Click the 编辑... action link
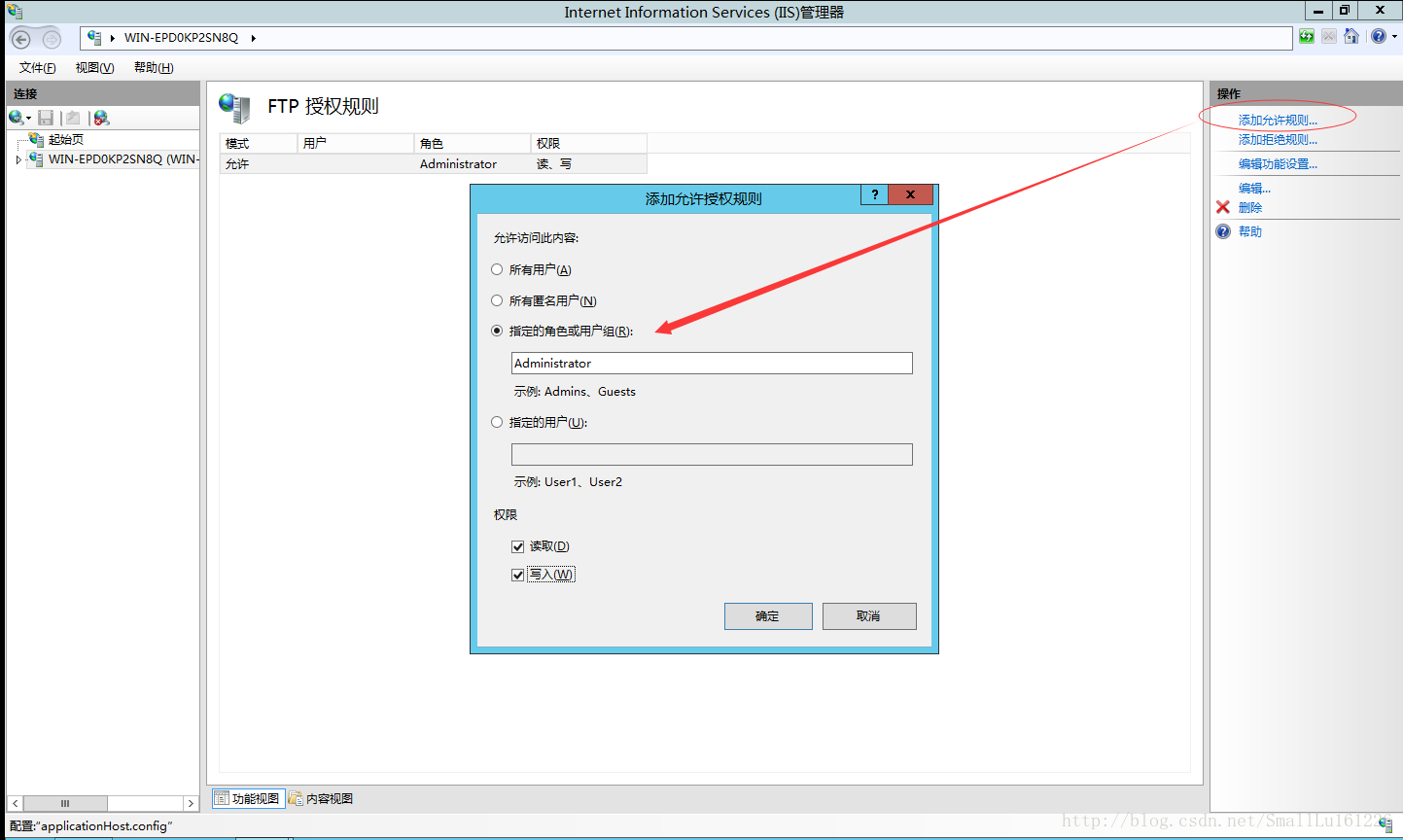Screen dimensions: 1403x840 pos(1254,189)
